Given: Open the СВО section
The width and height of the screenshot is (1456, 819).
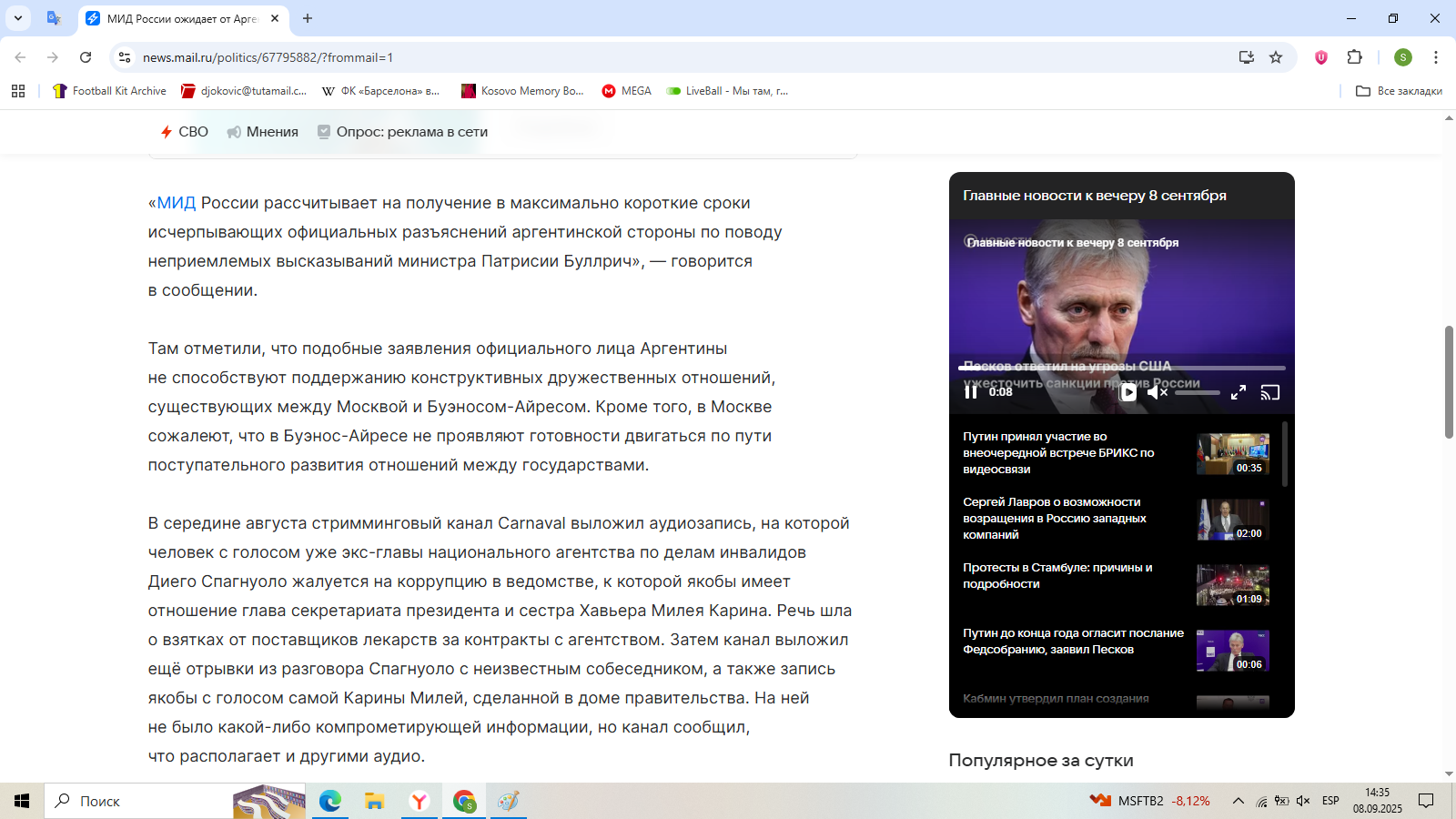Looking at the screenshot, I should pyautogui.click(x=185, y=132).
